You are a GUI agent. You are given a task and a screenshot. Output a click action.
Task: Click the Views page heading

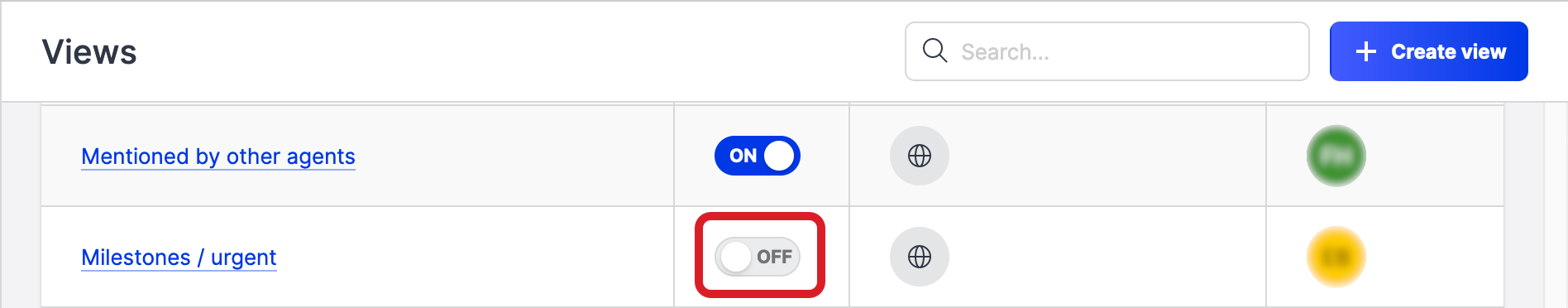point(89,51)
